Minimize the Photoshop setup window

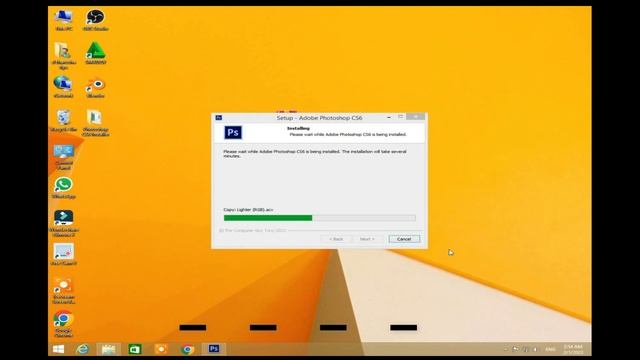pos(389,117)
